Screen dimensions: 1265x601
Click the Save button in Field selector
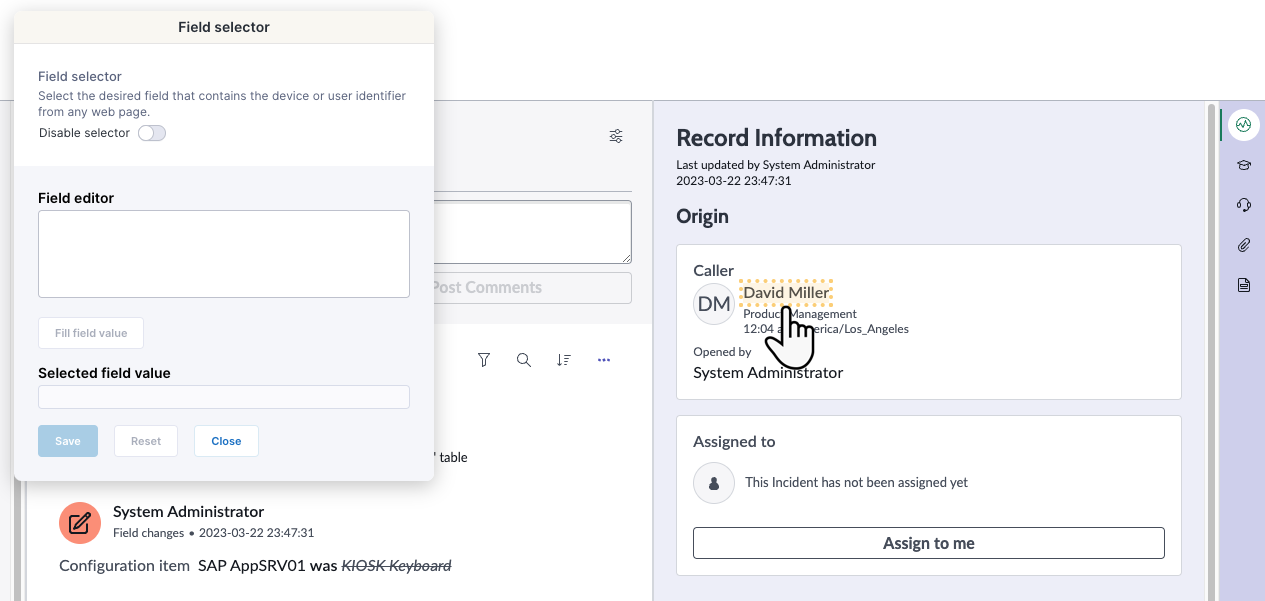tap(68, 441)
